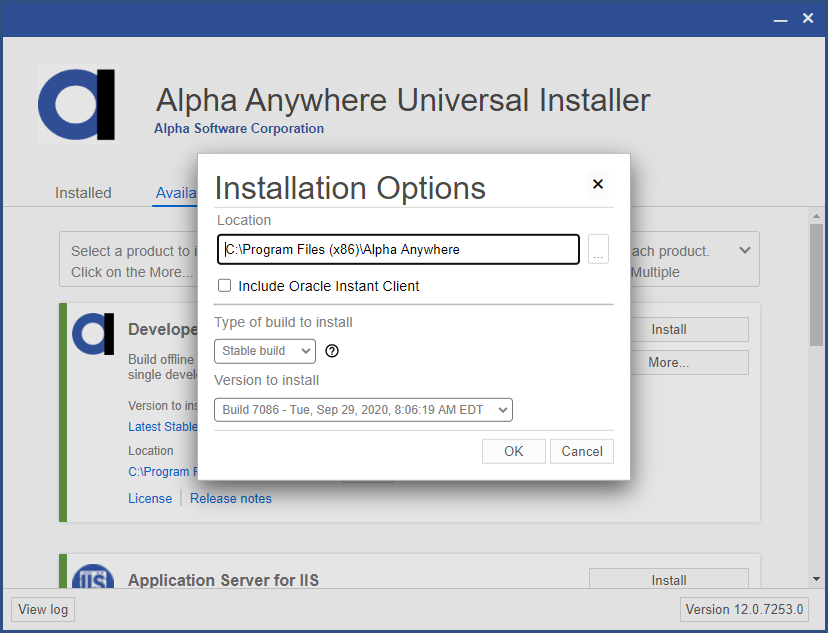Click the More... button

click(x=689, y=363)
